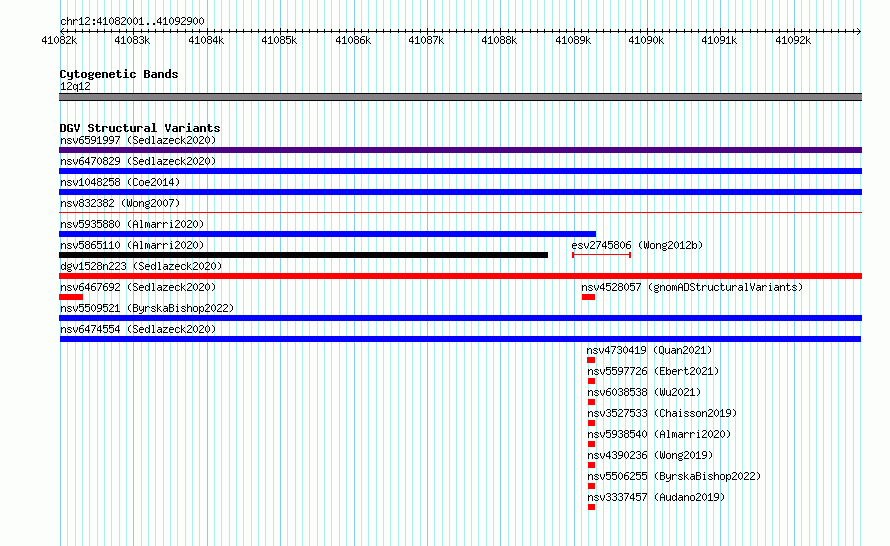Click the 41091k ruler tick label
This screenshot has height=546, width=890.
coord(719,40)
